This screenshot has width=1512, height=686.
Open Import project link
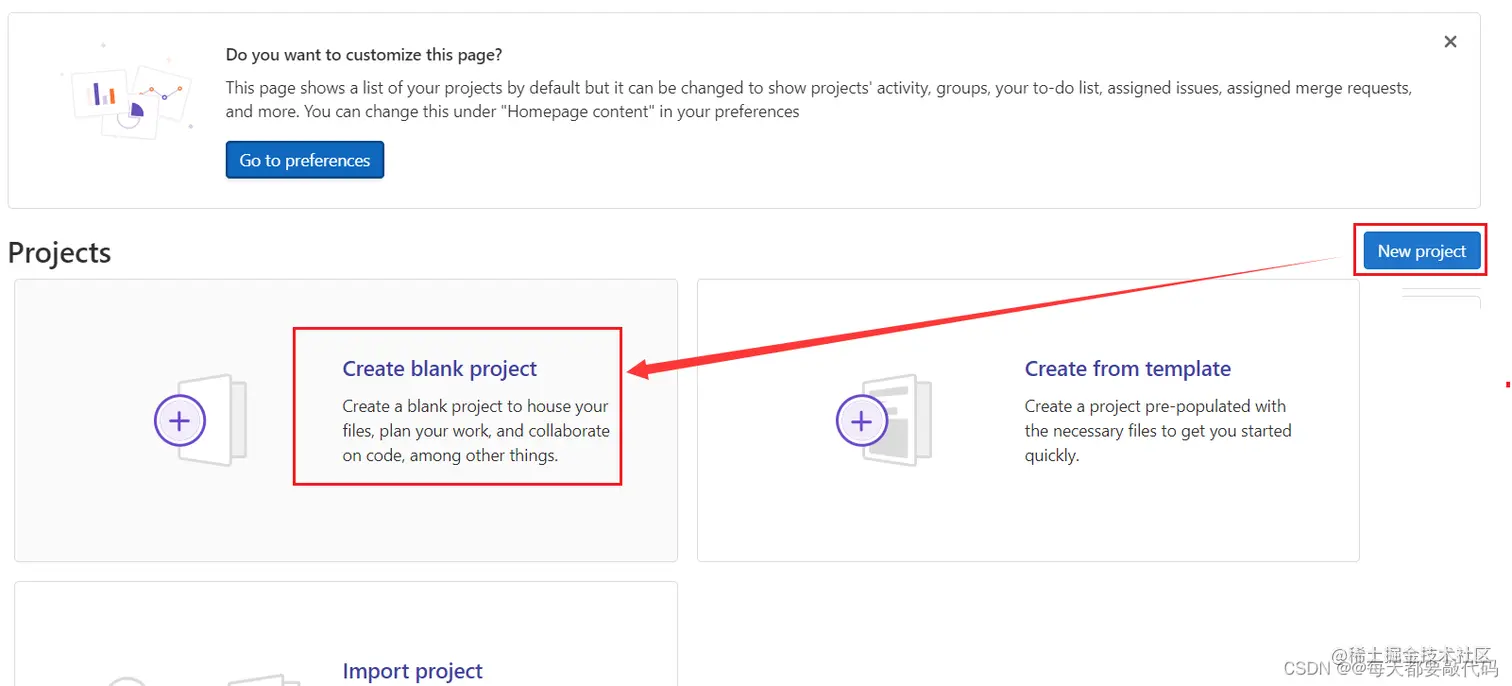(412, 671)
